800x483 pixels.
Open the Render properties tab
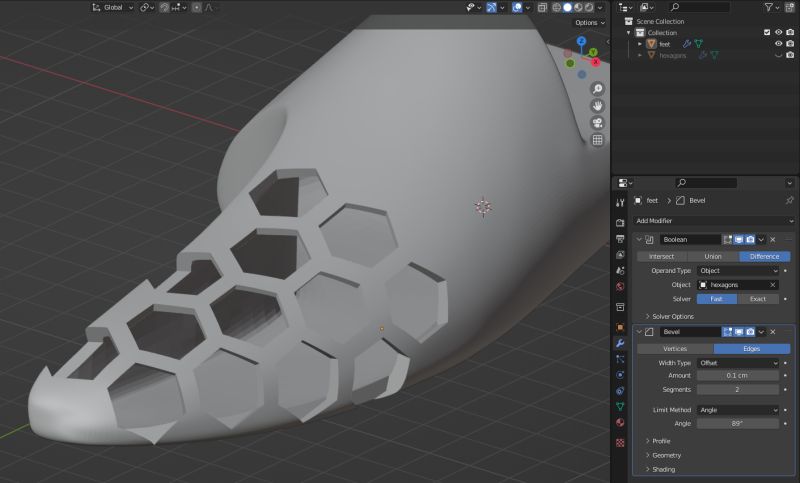[620, 223]
